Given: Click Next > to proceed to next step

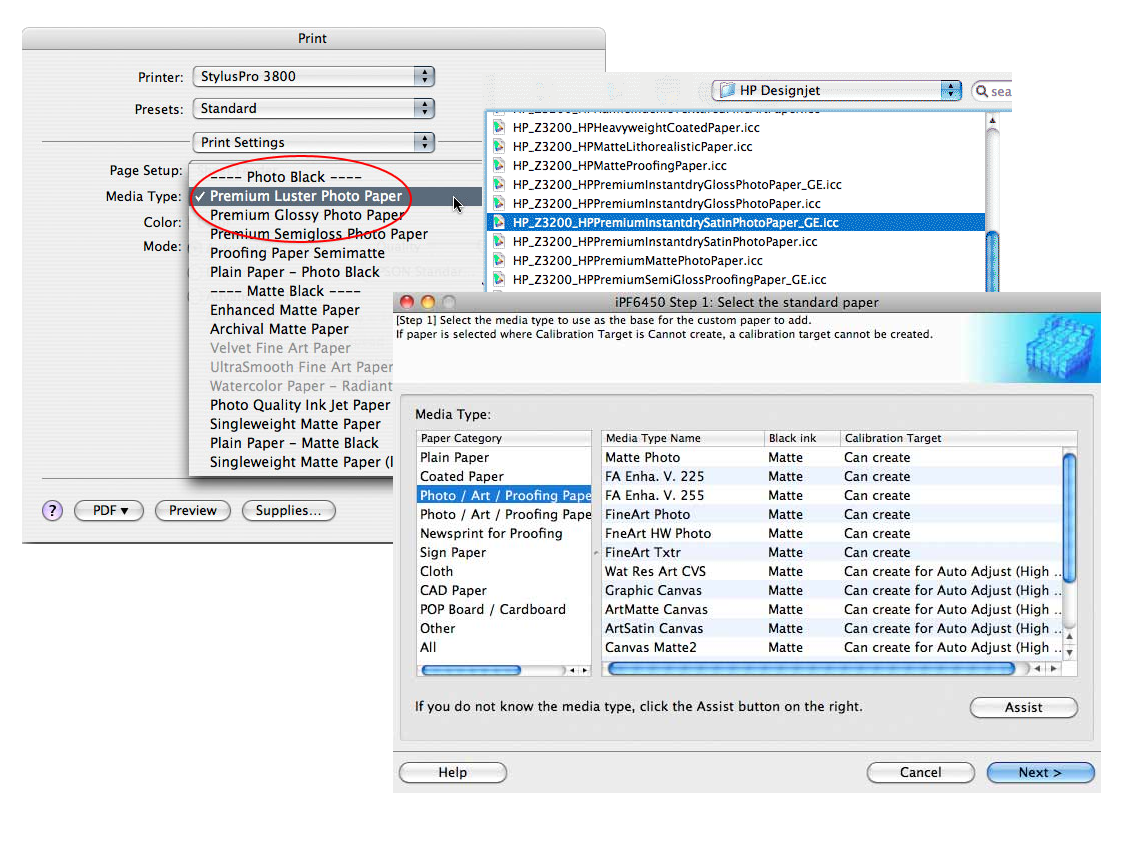Looking at the screenshot, I should click(1040, 773).
